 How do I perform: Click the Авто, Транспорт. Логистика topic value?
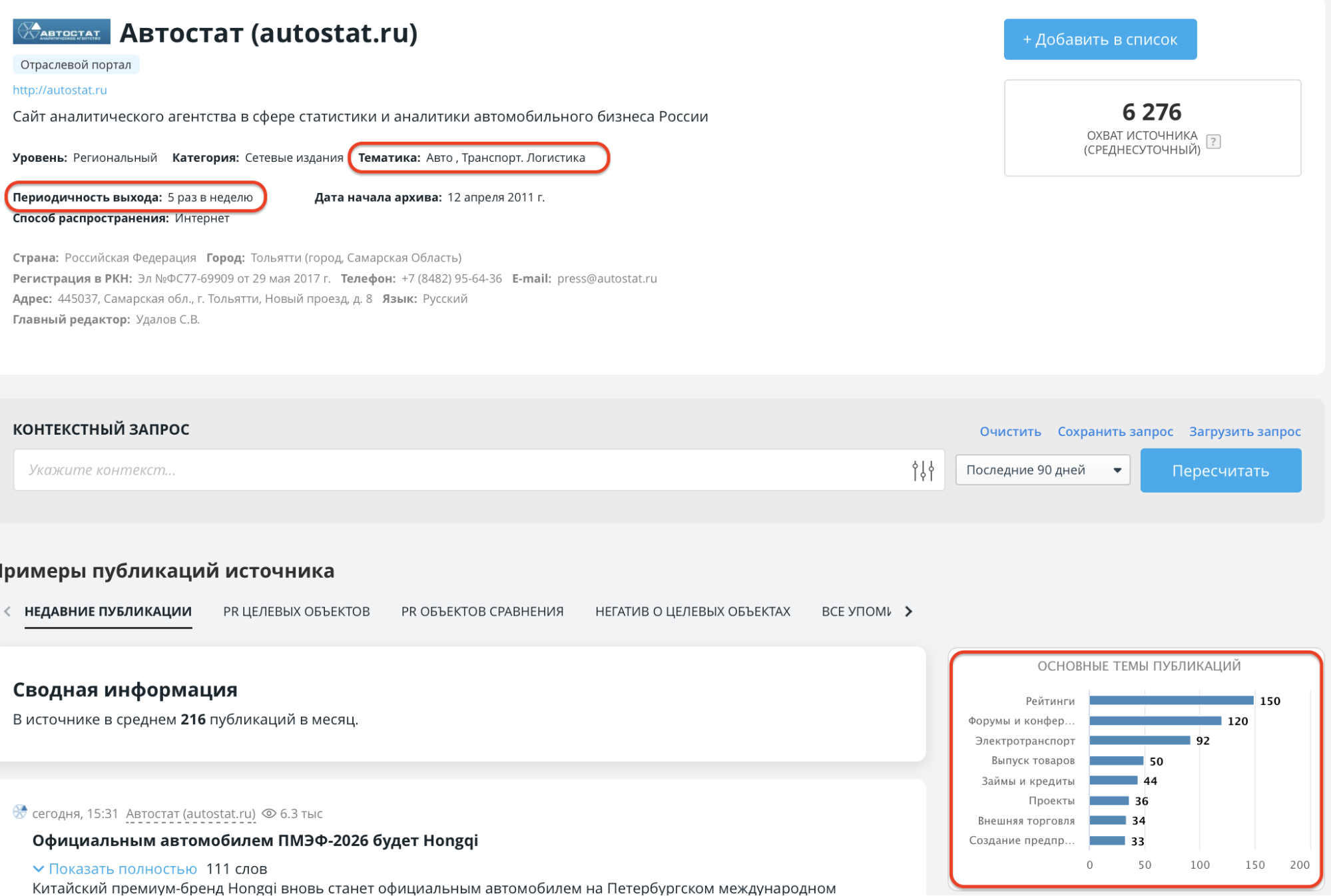tap(505, 158)
